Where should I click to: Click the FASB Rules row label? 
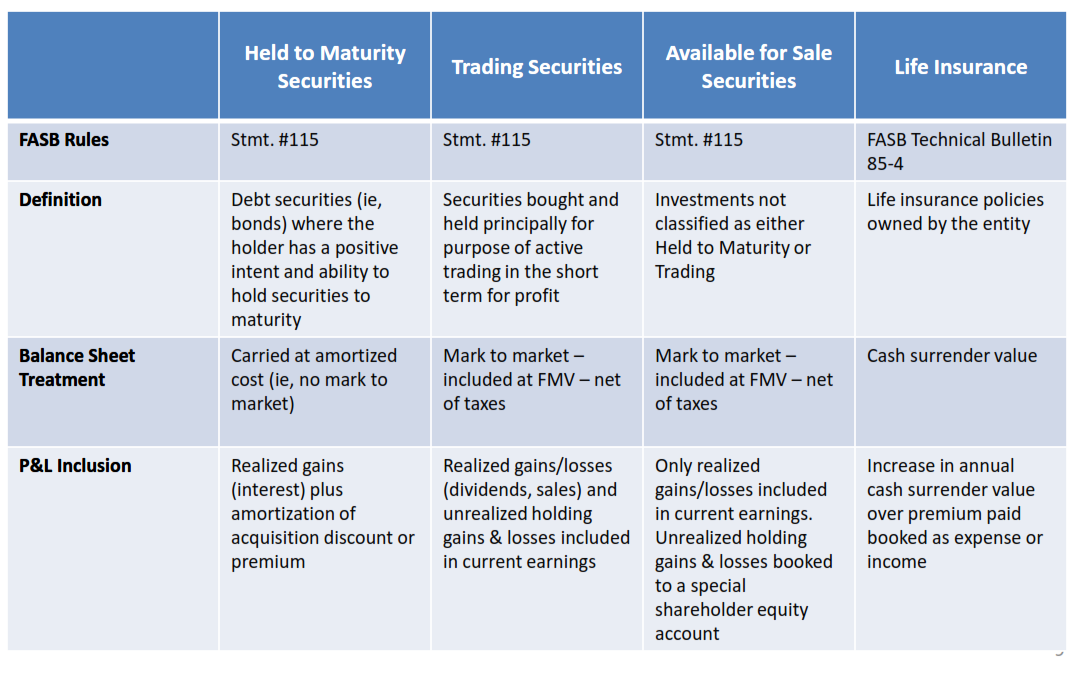64,139
